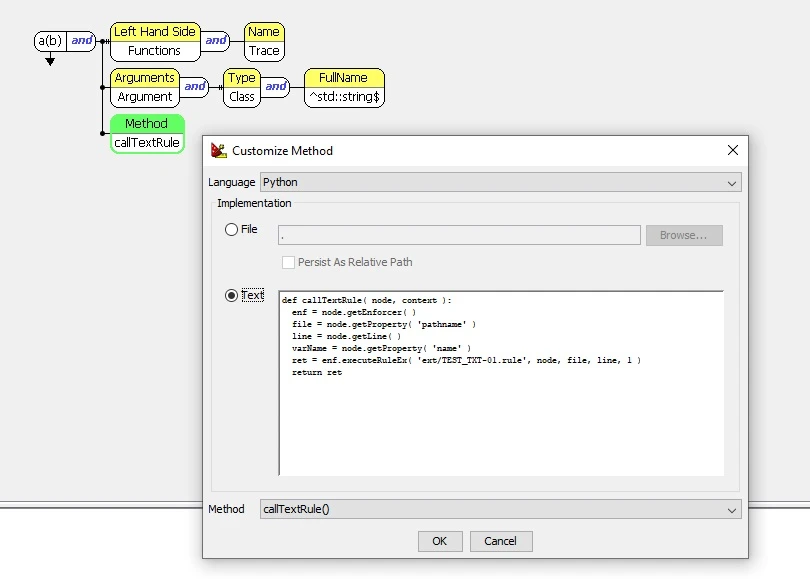Select the green Method callTextRule node
This screenshot has width=810, height=579.
tap(147, 134)
